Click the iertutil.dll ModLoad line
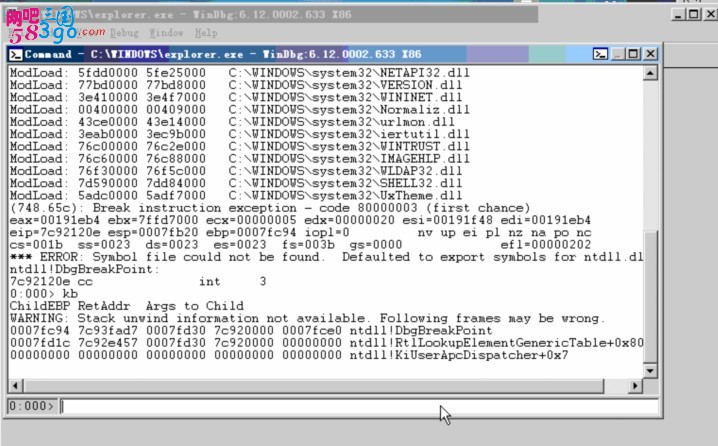Viewport: 718px width, 446px height. 239,134
